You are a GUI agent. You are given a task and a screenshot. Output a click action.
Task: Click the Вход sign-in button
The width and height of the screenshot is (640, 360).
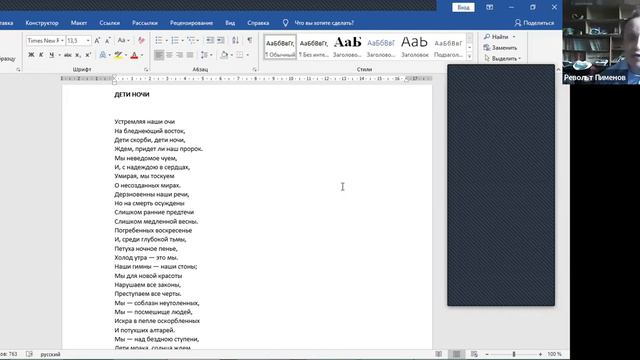coord(463,7)
